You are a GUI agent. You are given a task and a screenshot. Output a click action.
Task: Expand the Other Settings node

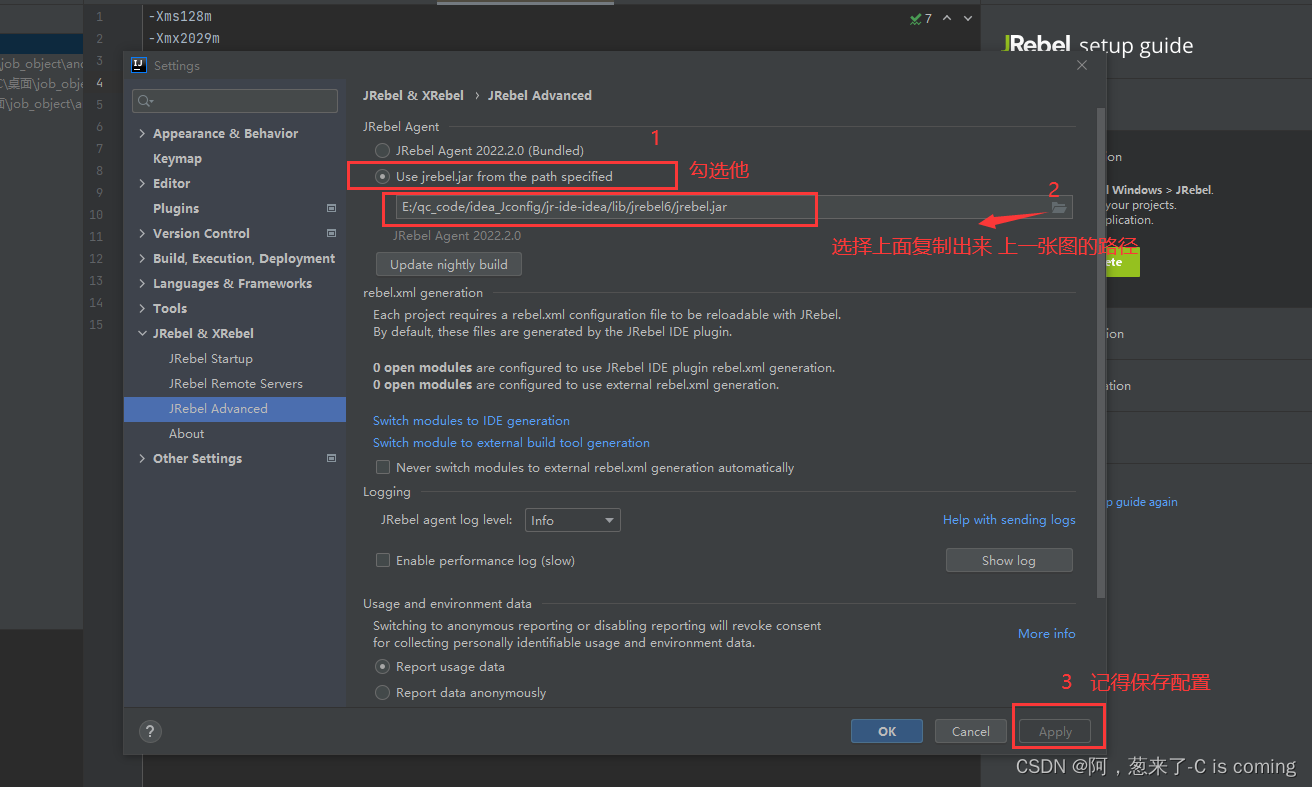[x=142, y=458]
